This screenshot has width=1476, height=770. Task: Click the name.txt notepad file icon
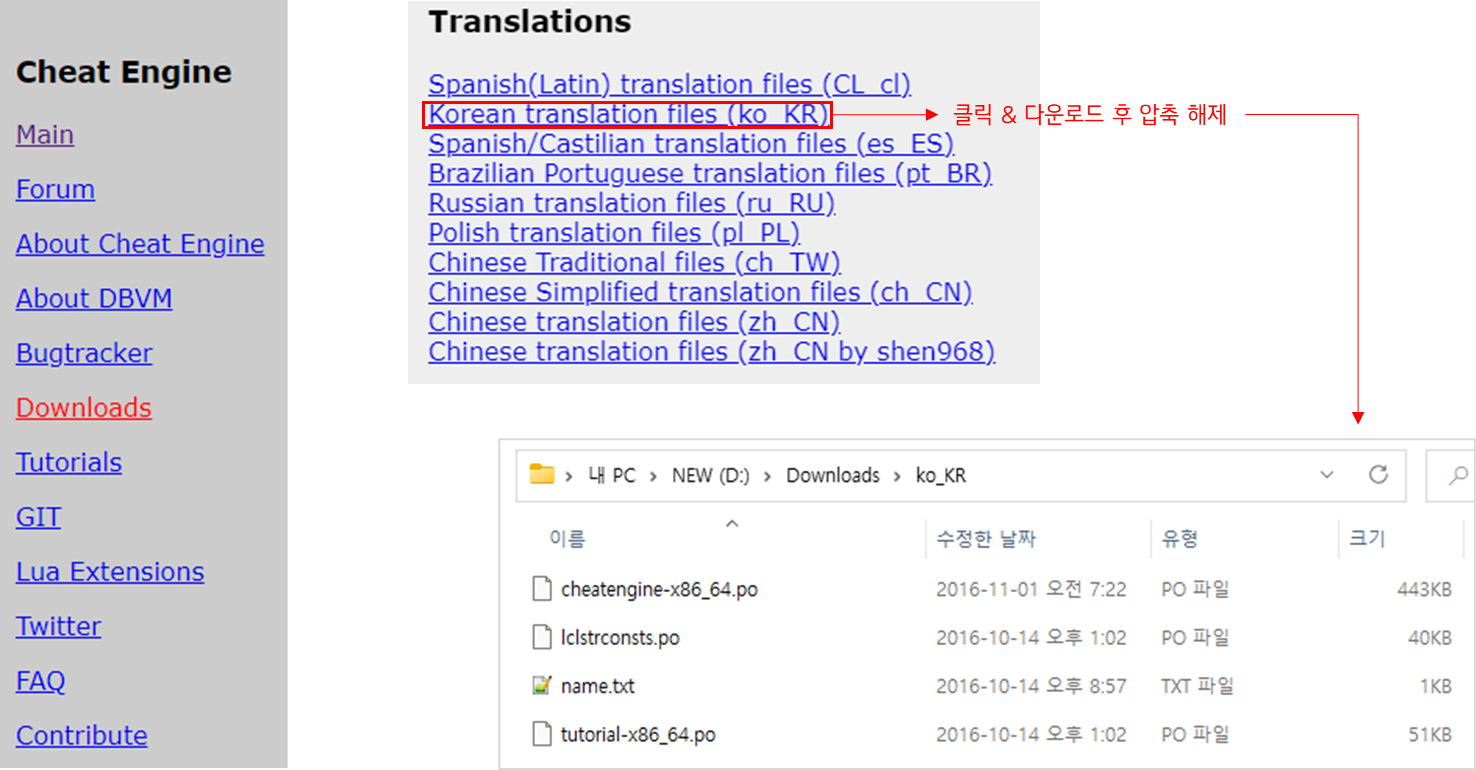tap(541, 686)
